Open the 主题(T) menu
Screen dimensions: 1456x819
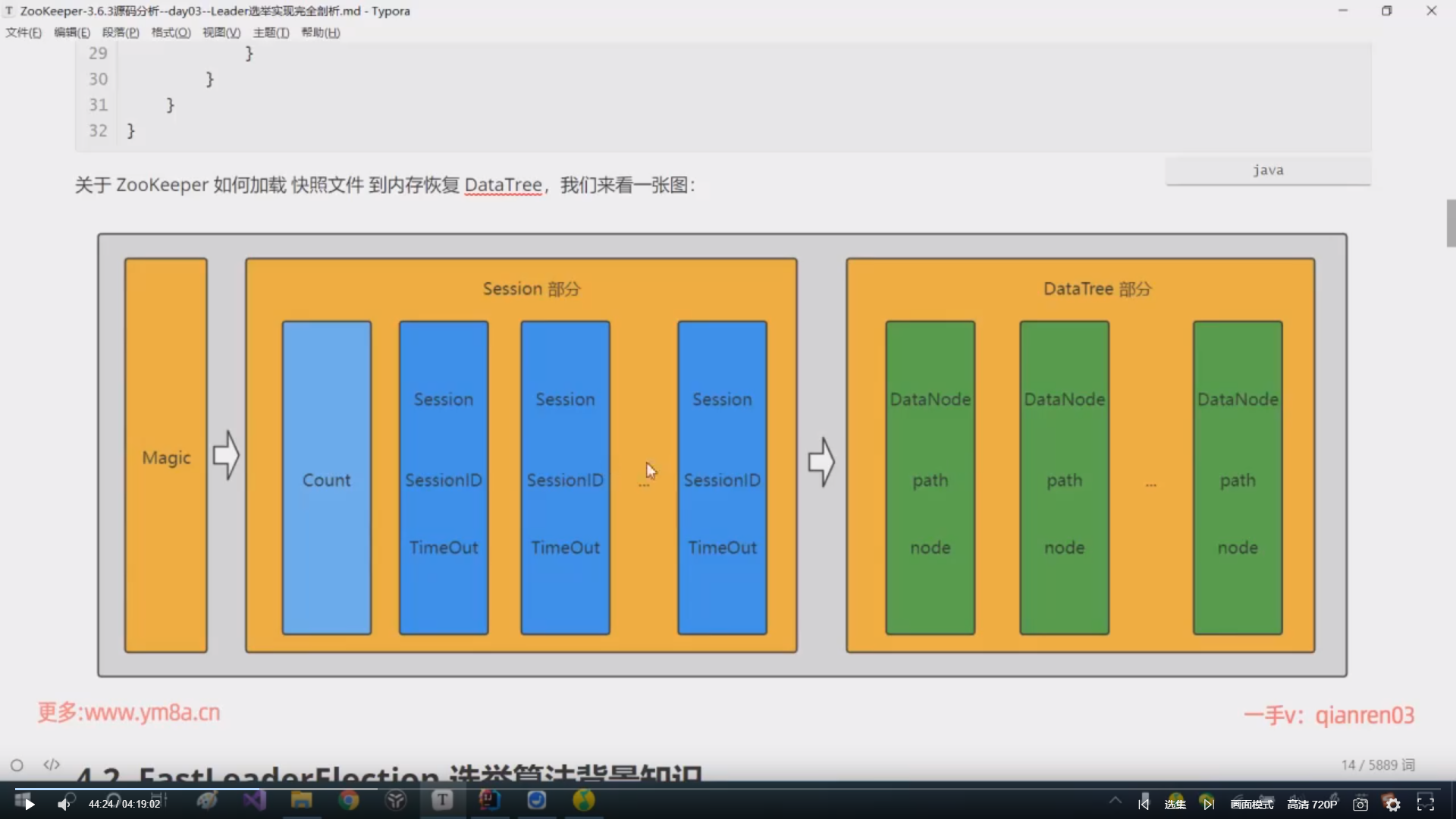click(x=271, y=33)
